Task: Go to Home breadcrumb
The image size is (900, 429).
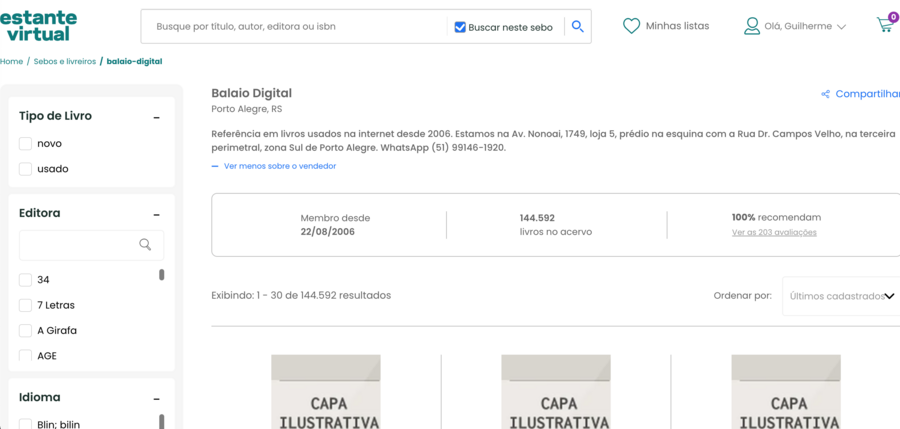Action: point(11,61)
